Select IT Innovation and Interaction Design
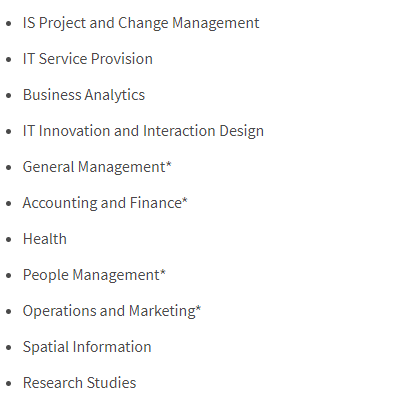 143,131
